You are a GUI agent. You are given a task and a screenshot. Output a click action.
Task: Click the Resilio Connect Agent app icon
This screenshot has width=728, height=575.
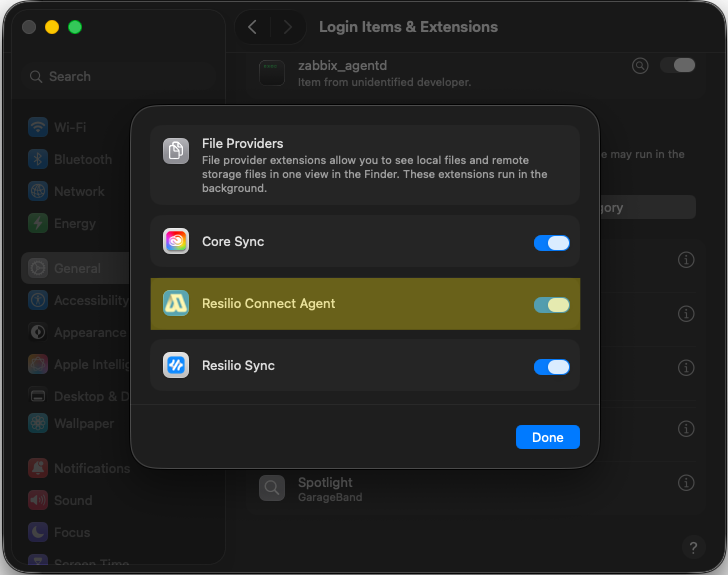coord(176,303)
